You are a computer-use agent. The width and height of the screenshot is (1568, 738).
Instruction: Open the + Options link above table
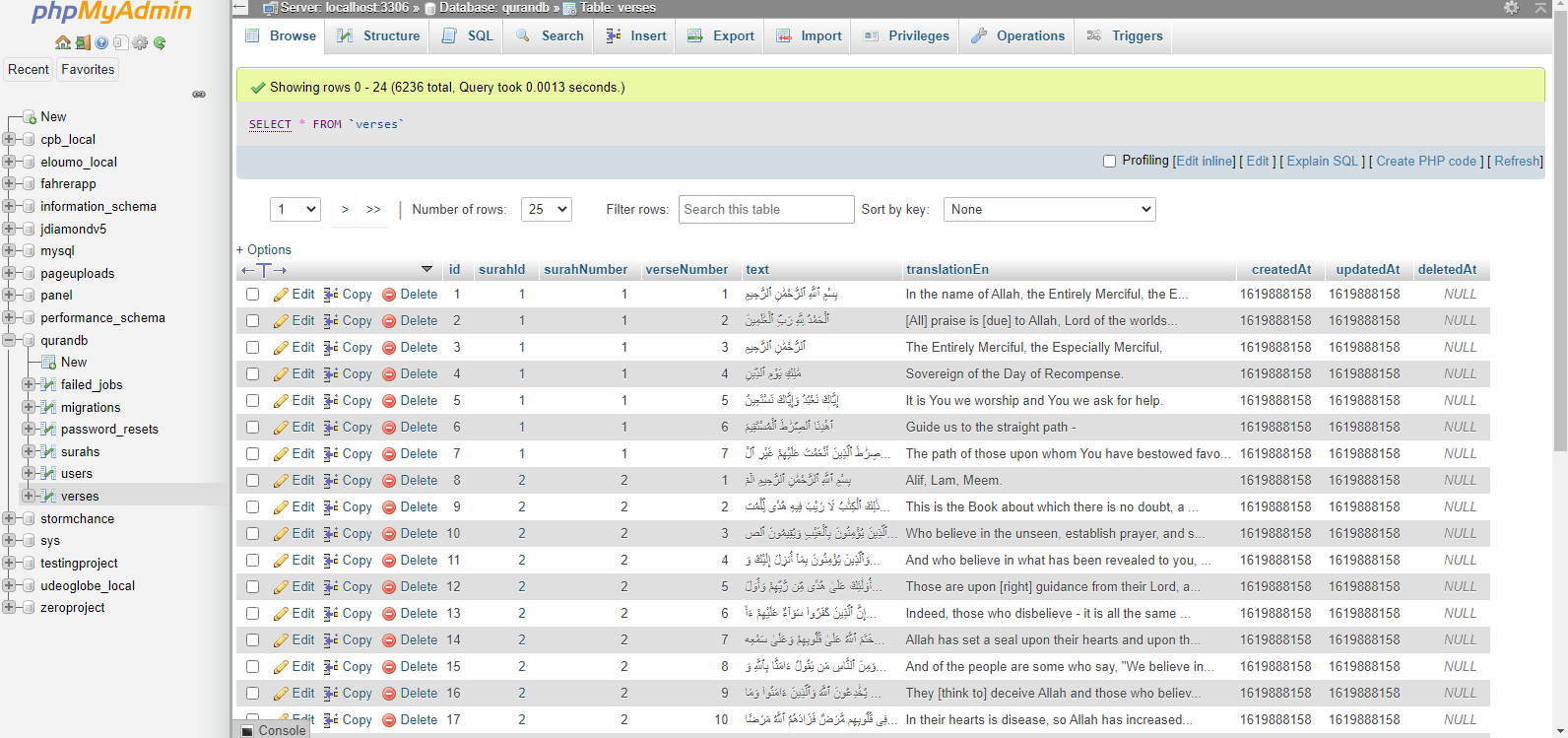[x=264, y=249]
